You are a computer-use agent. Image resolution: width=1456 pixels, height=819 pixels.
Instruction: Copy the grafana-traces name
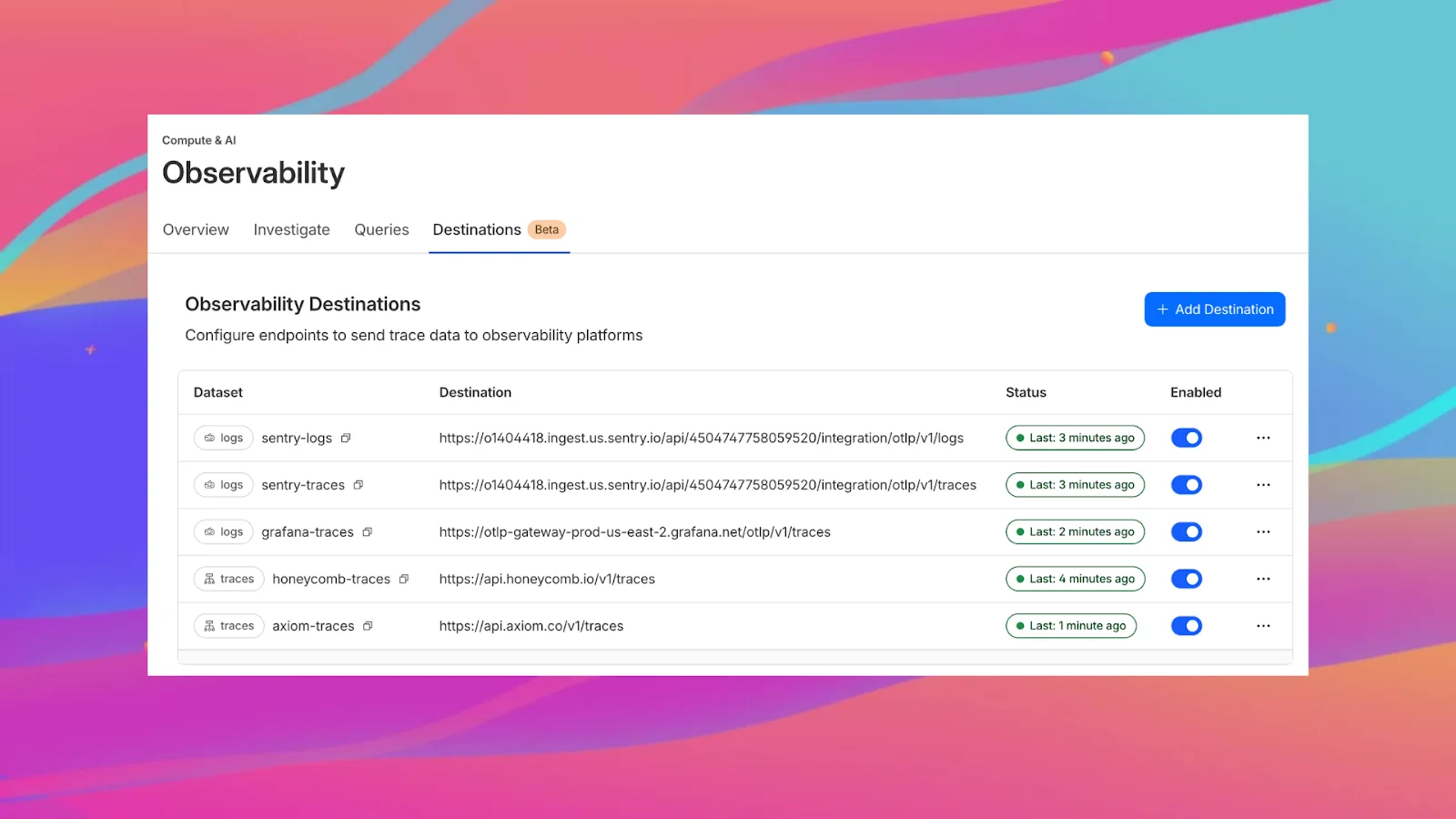tap(368, 532)
